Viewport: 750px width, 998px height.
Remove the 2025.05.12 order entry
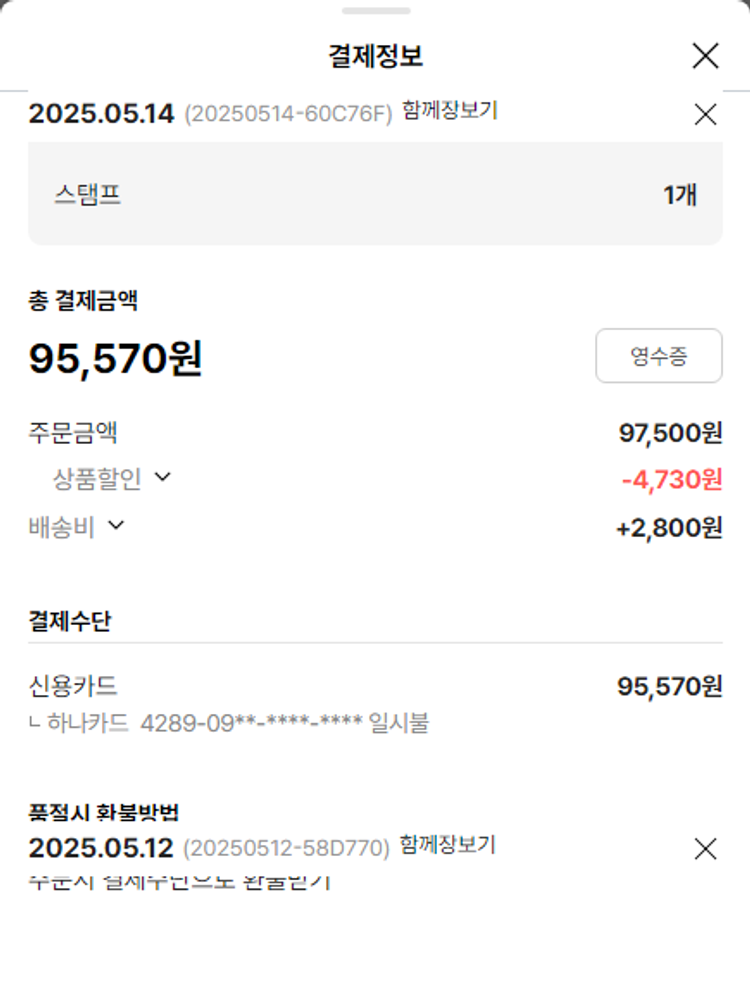pos(705,849)
